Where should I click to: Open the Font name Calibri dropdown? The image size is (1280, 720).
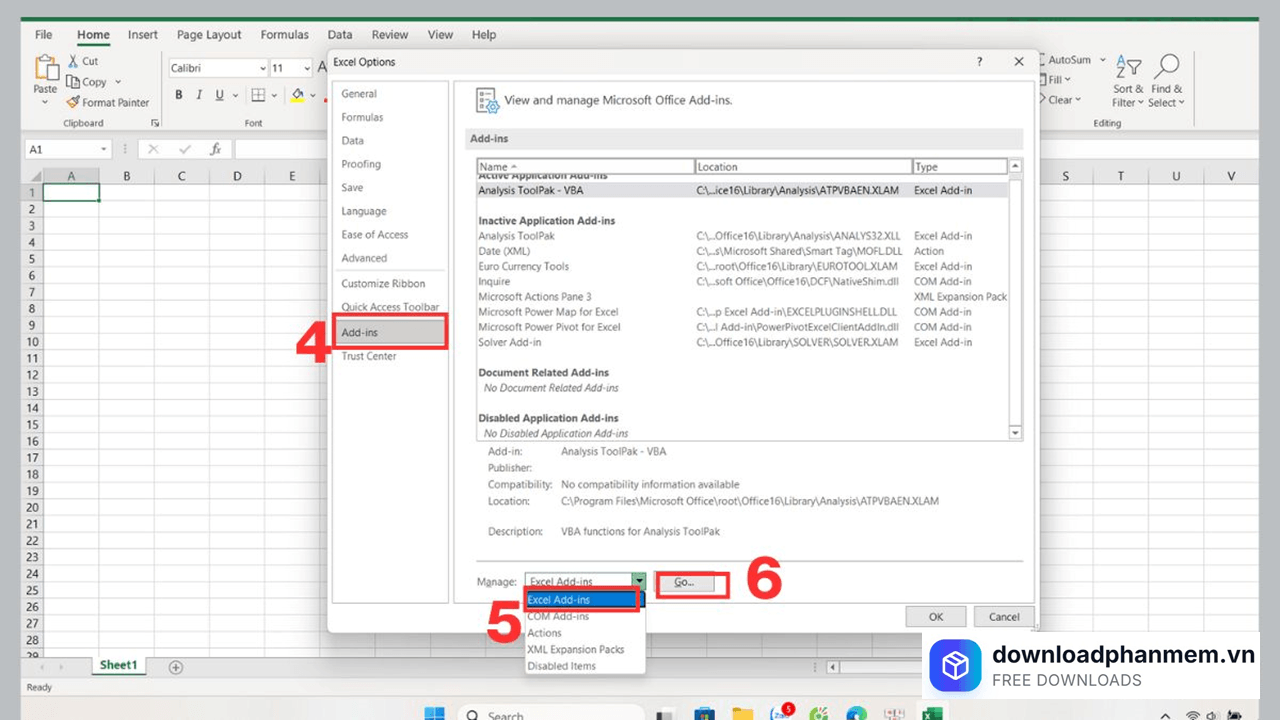coord(263,68)
